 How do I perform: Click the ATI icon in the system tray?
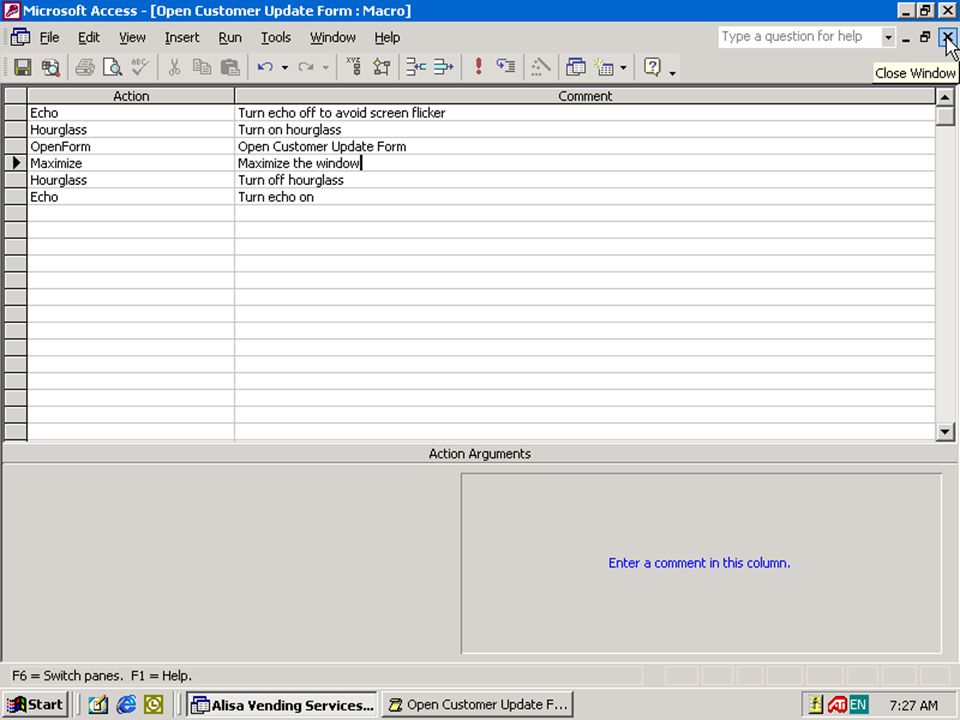pos(837,705)
